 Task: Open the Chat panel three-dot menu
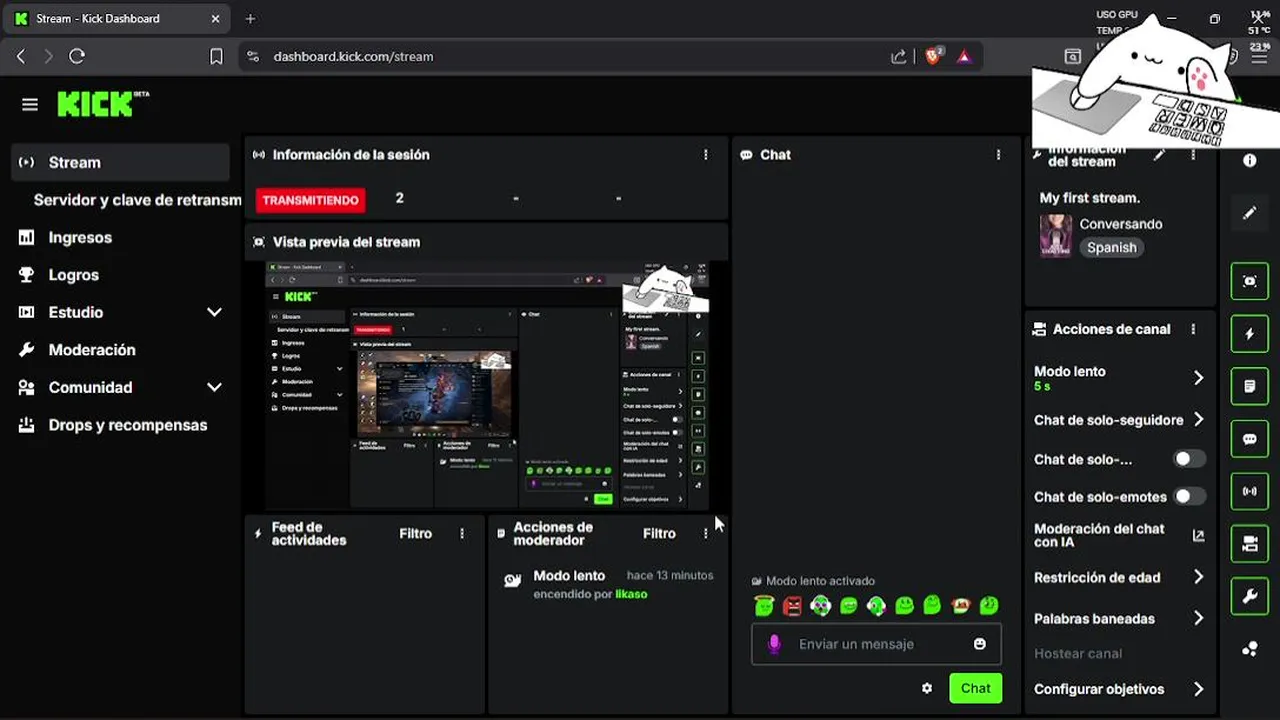pos(998,155)
